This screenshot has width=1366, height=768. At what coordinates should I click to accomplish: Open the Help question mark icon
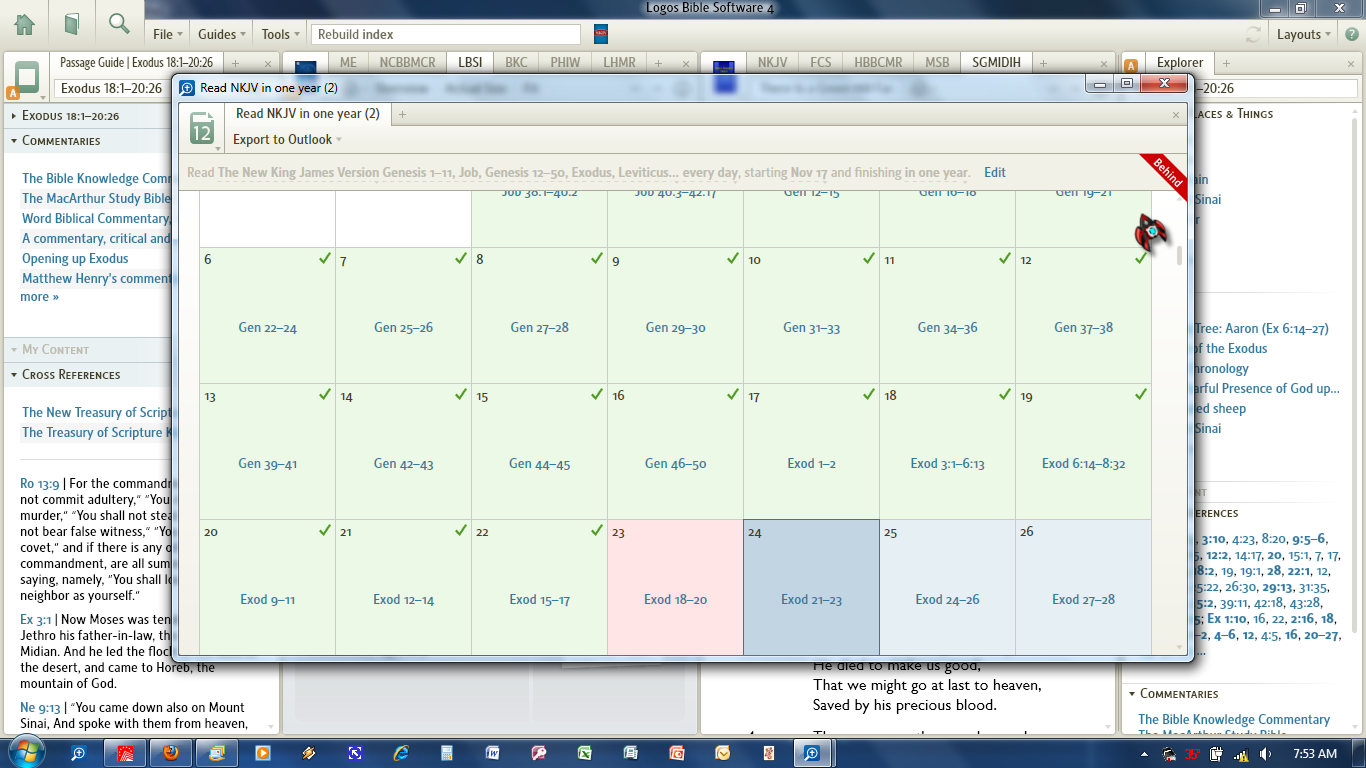pos(1352,34)
